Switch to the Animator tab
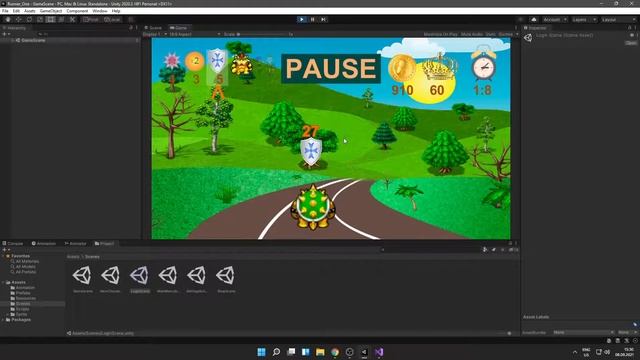 [x=76, y=243]
